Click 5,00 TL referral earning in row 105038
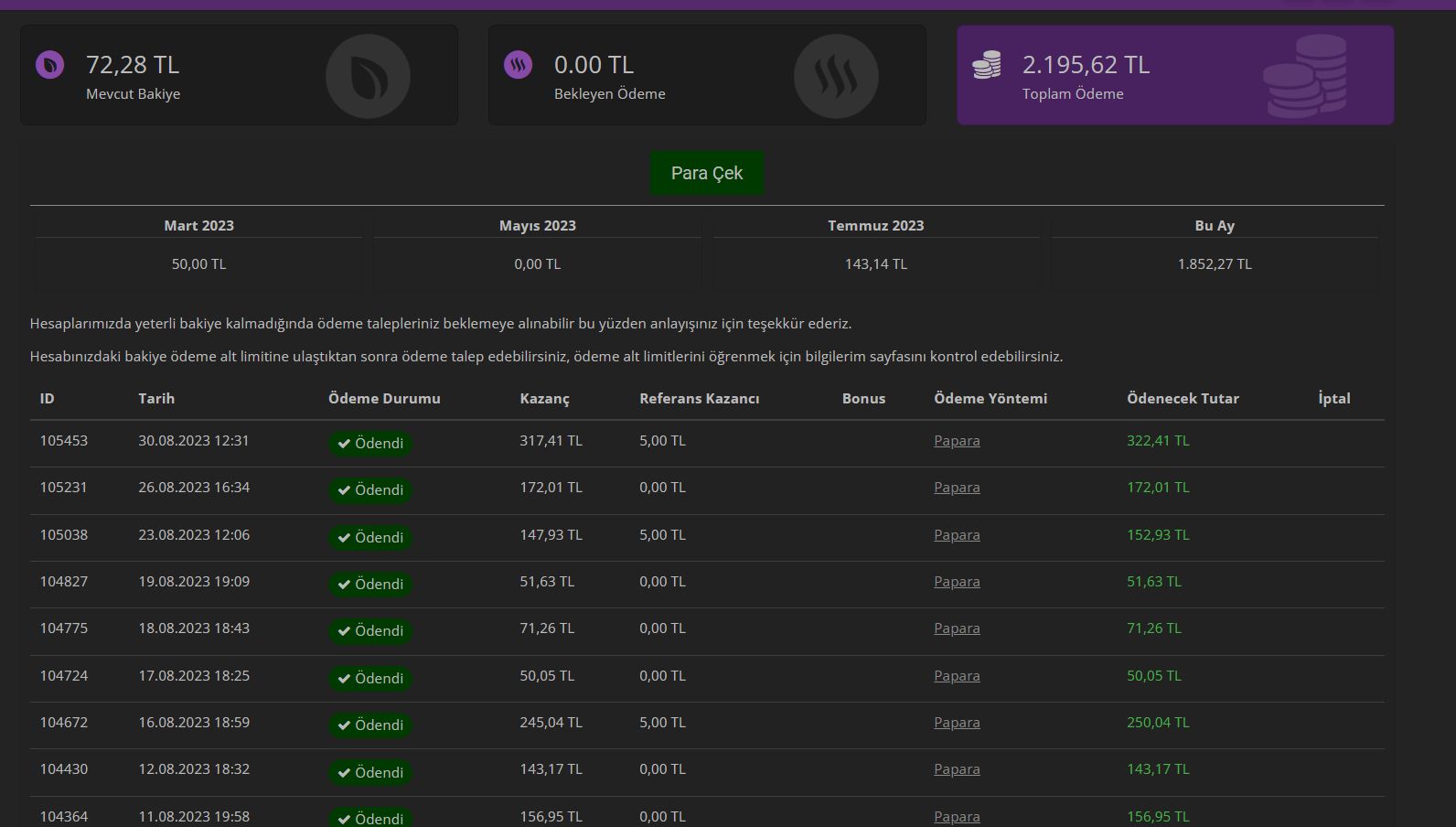Screen dimensions: 1456x827 pyautogui.click(x=662, y=535)
